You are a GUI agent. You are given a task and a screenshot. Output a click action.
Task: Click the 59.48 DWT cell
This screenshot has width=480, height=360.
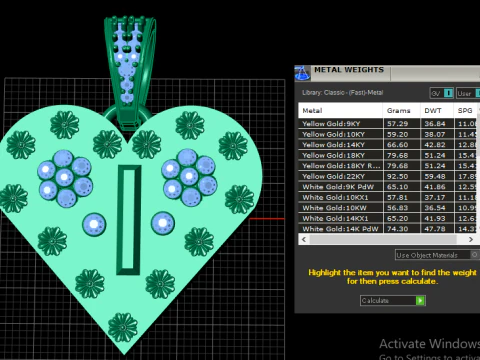pyautogui.click(x=437, y=176)
